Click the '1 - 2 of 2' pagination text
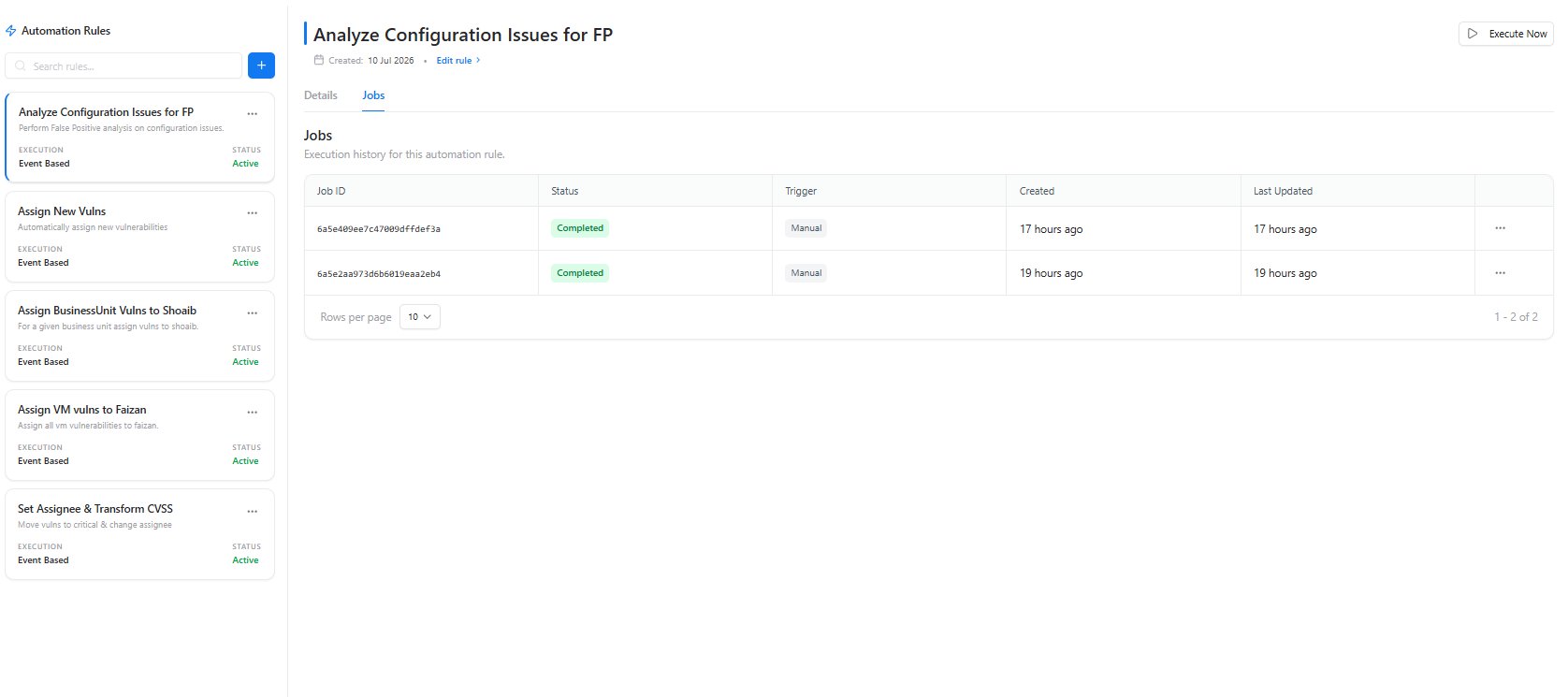Image resolution: width=1568 pixels, height=697 pixels. 1516,317
